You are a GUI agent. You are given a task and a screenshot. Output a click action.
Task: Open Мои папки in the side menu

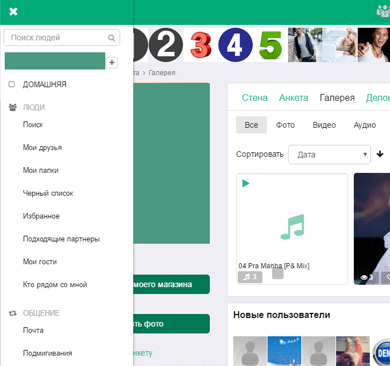coord(40,170)
